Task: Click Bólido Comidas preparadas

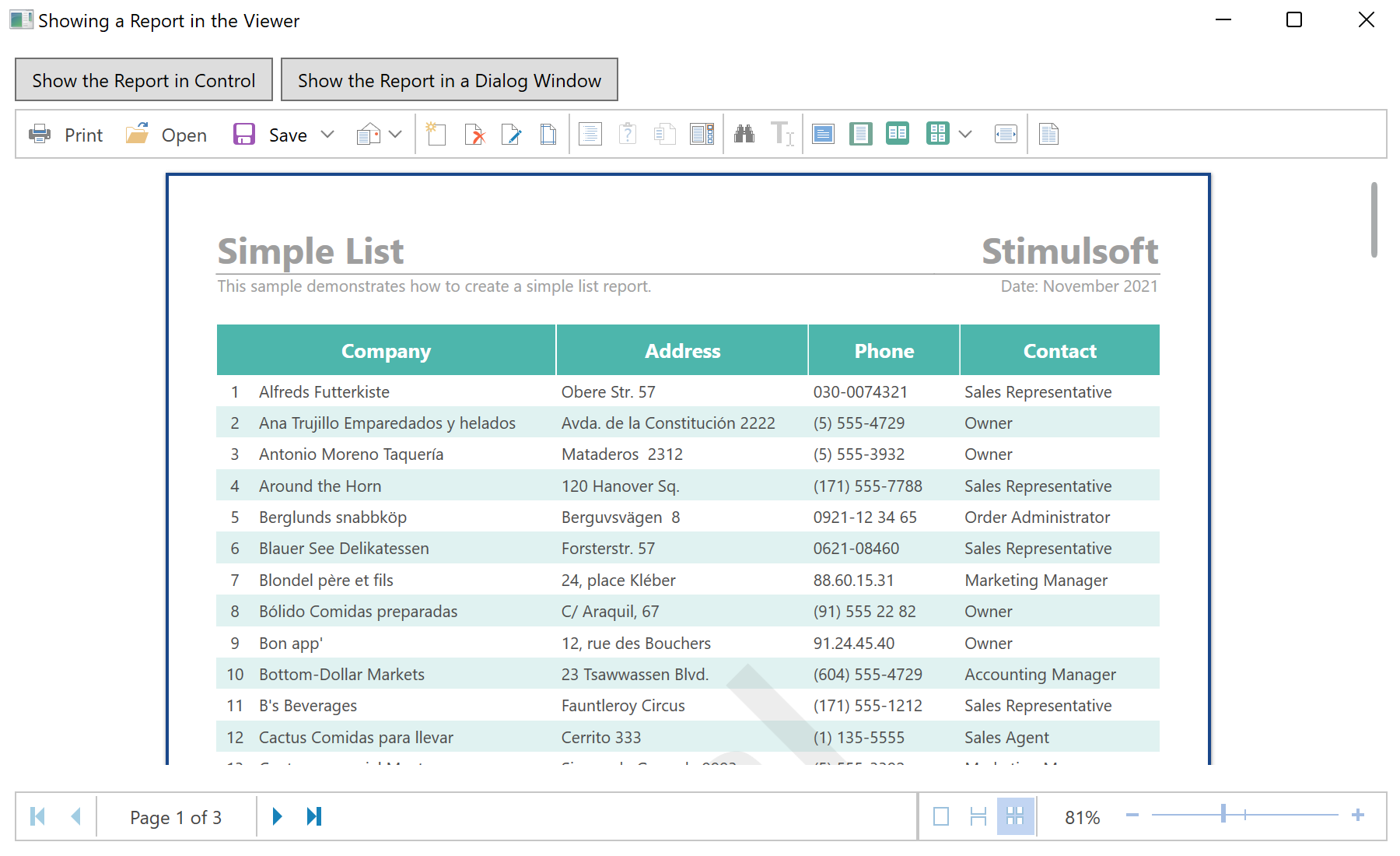Action: coord(359,612)
